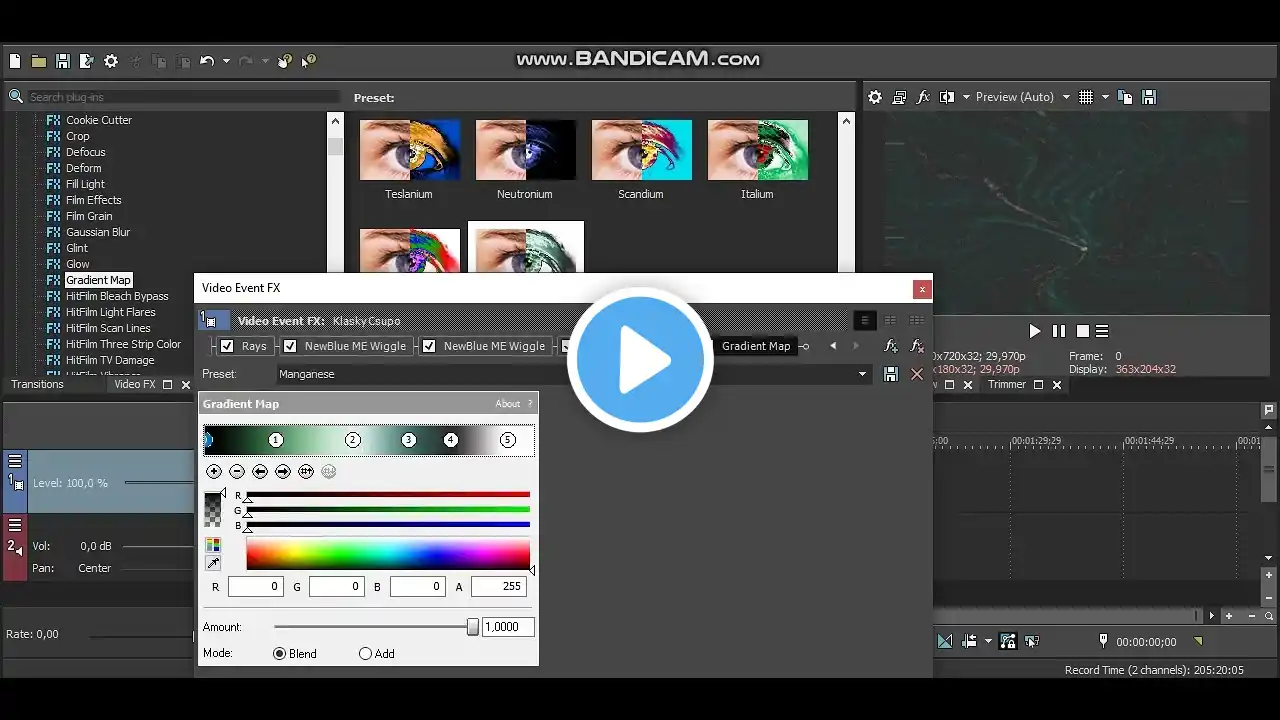The image size is (1280, 720).
Task: Toggle video output FX in the preview toolbar
Action: click(923, 97)
